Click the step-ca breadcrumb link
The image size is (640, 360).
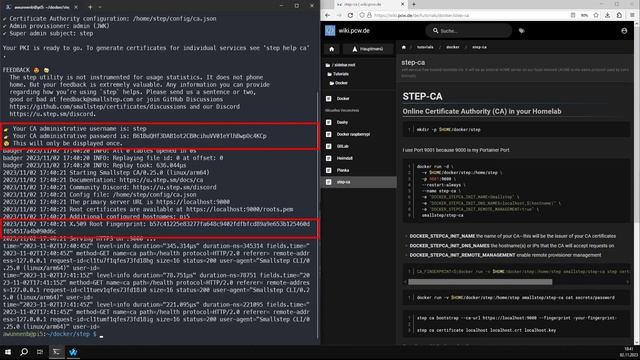pyautogui.click(x=479, y=47)
